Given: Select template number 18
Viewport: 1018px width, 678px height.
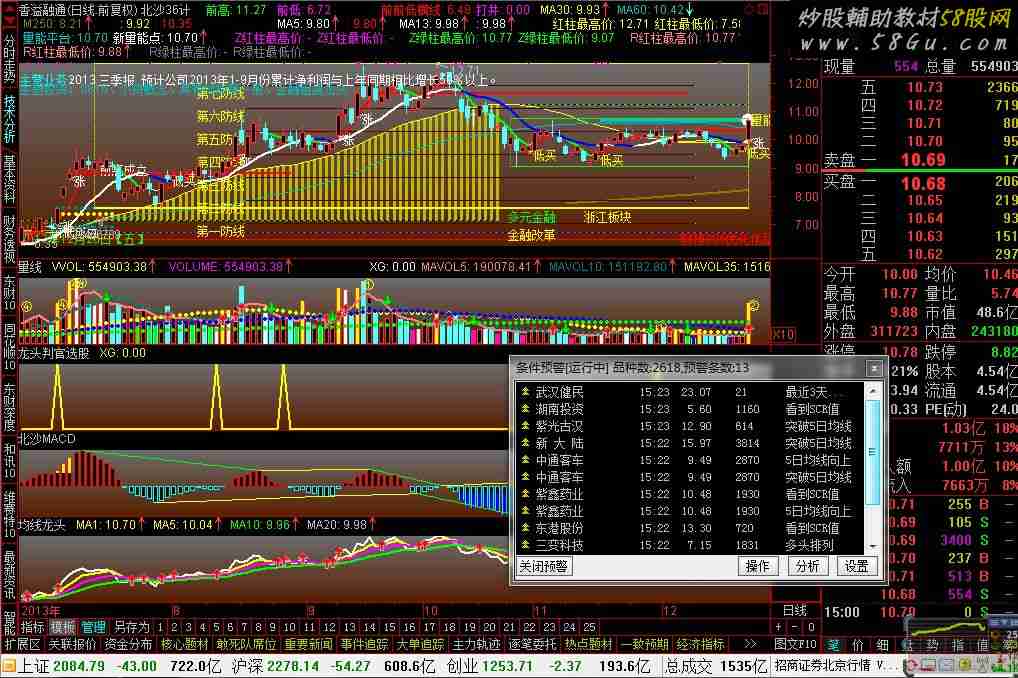Looking at the screenshot, I should pyautogui.click(x=449, y=627).
